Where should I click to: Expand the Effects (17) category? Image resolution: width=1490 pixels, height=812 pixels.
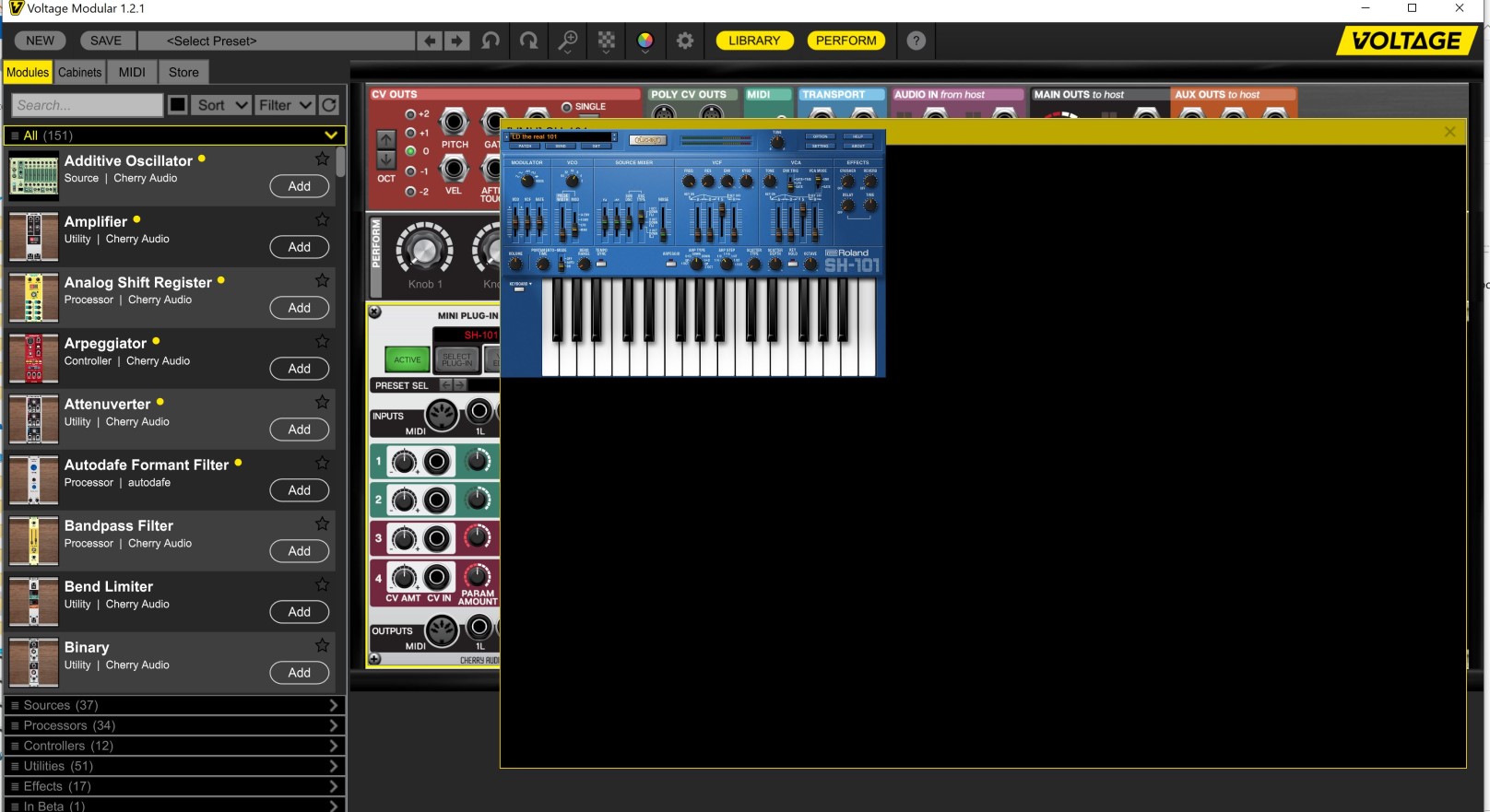175,786
